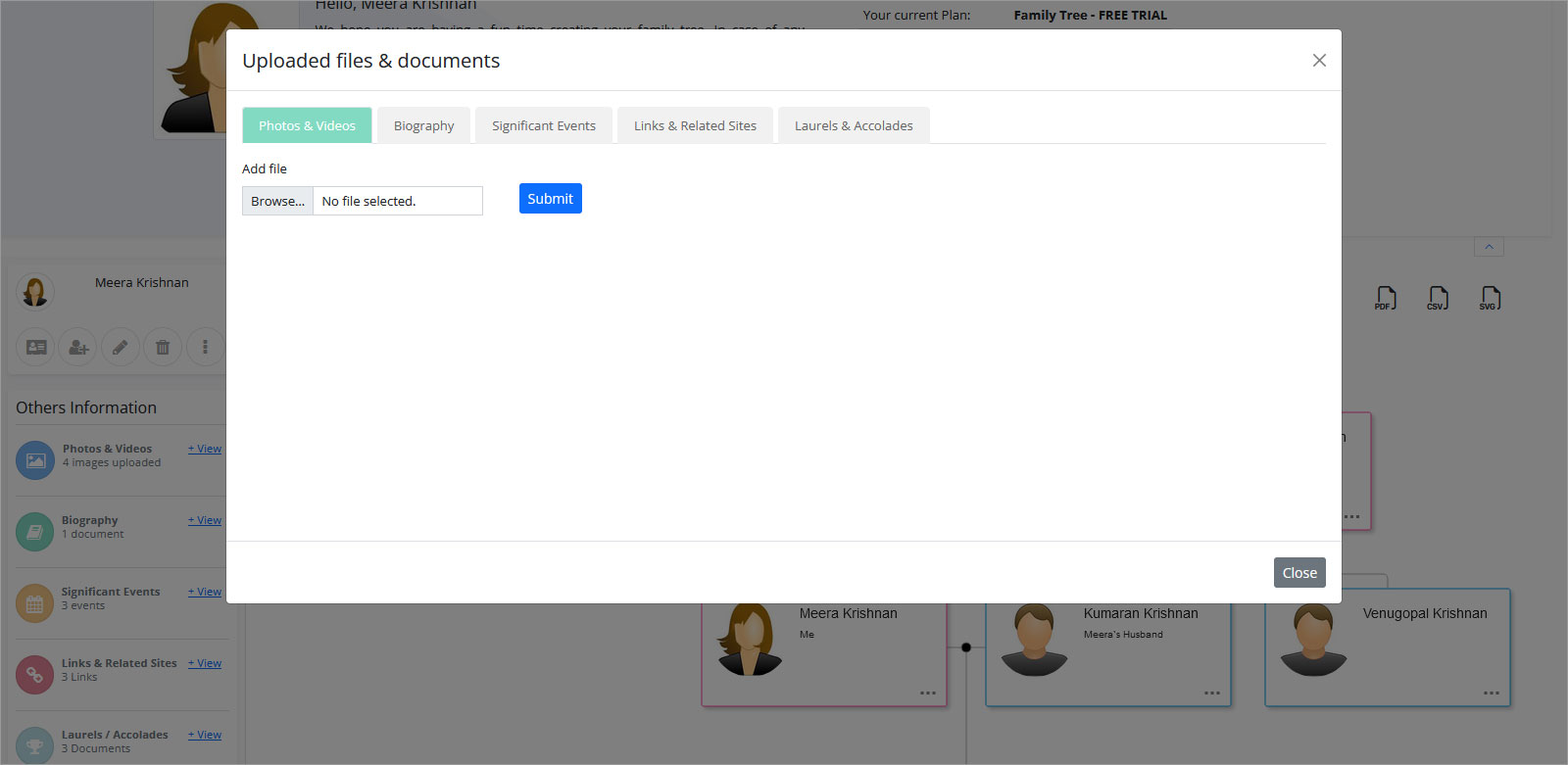Viewport: 1568px width, 765px height.
Task: Export the family tree as SVG
Action: 1490,299
